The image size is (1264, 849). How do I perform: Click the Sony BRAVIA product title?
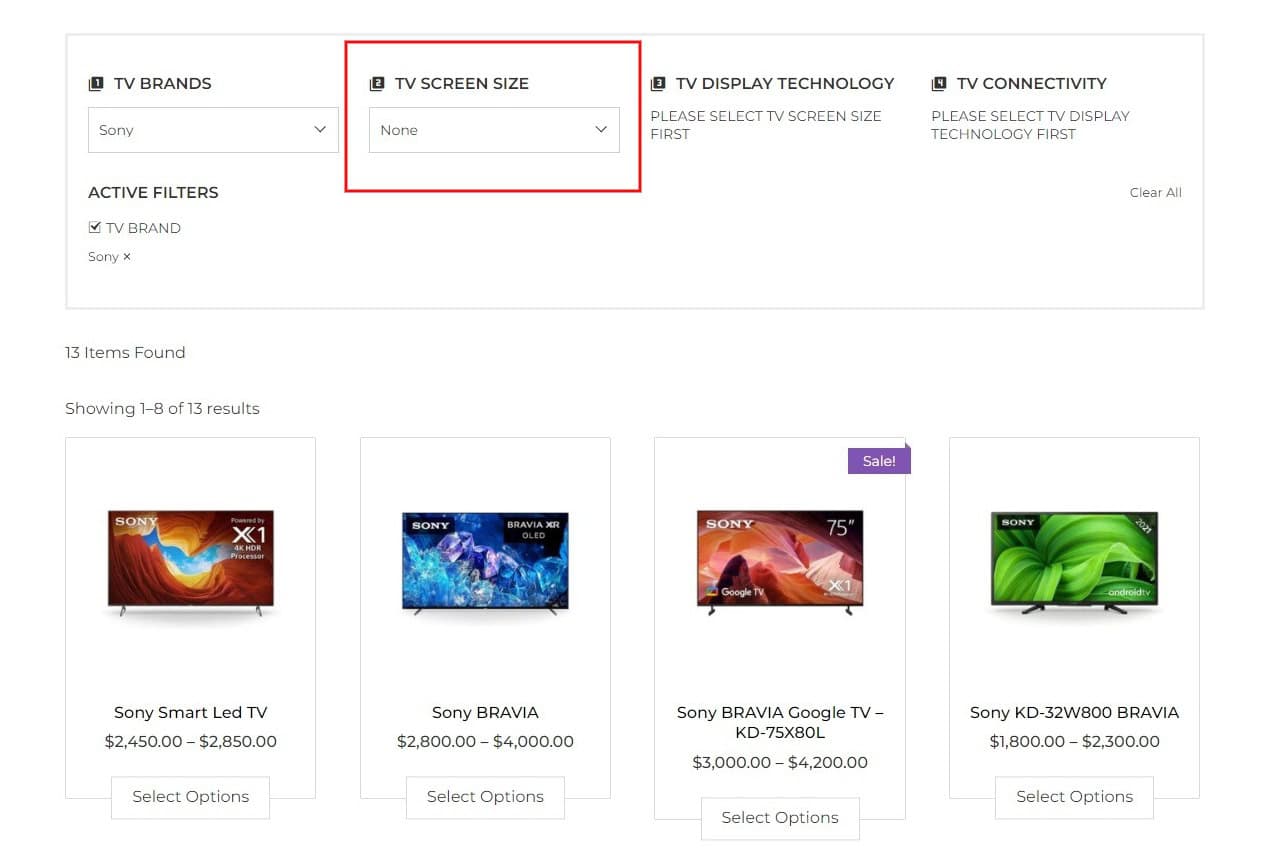pyautogui.click(x=485, y=713)
